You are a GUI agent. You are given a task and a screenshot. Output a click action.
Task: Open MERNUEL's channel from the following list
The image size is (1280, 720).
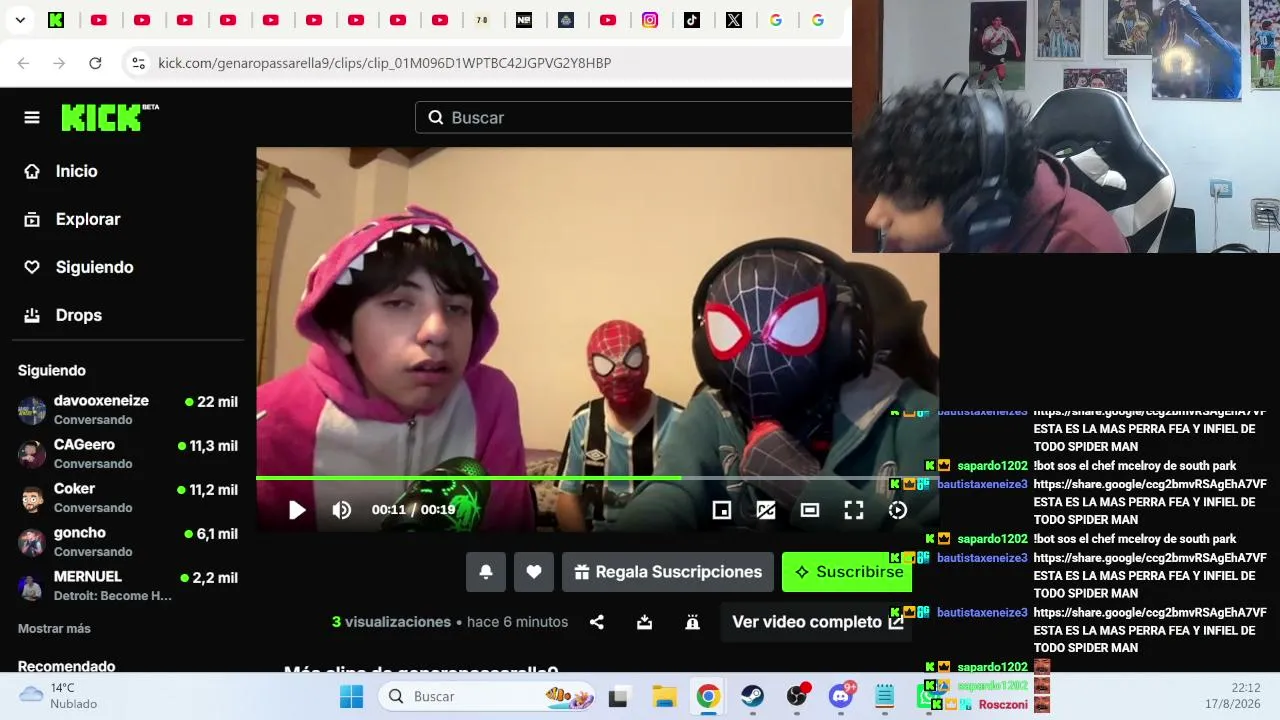point(128,585)
